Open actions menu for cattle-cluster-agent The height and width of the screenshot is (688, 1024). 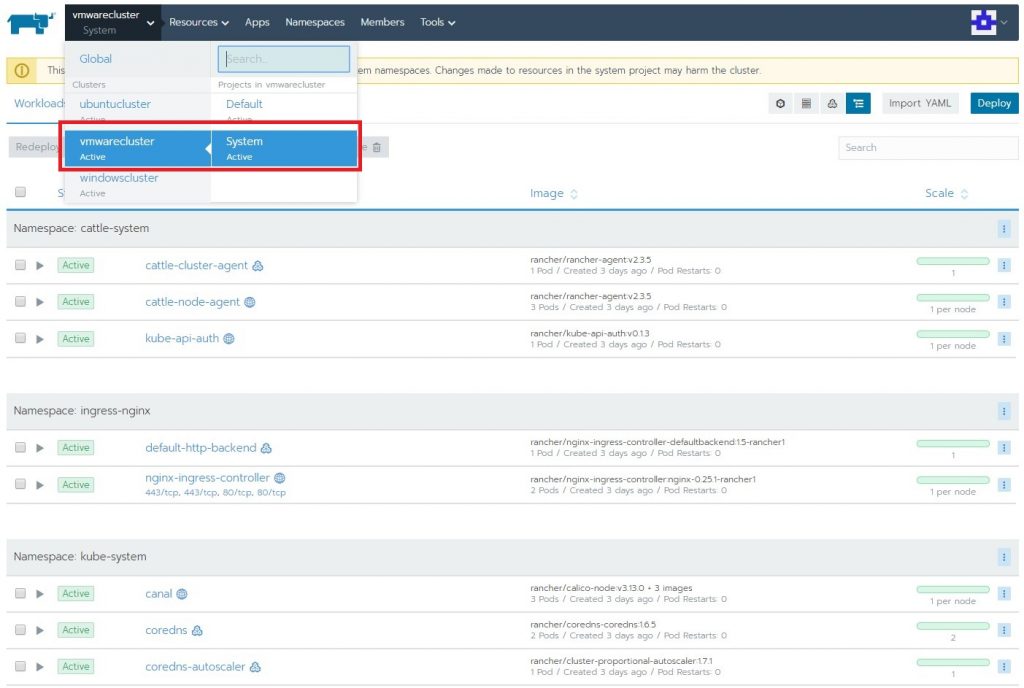pyautogui.click(x=1004, y=265)
